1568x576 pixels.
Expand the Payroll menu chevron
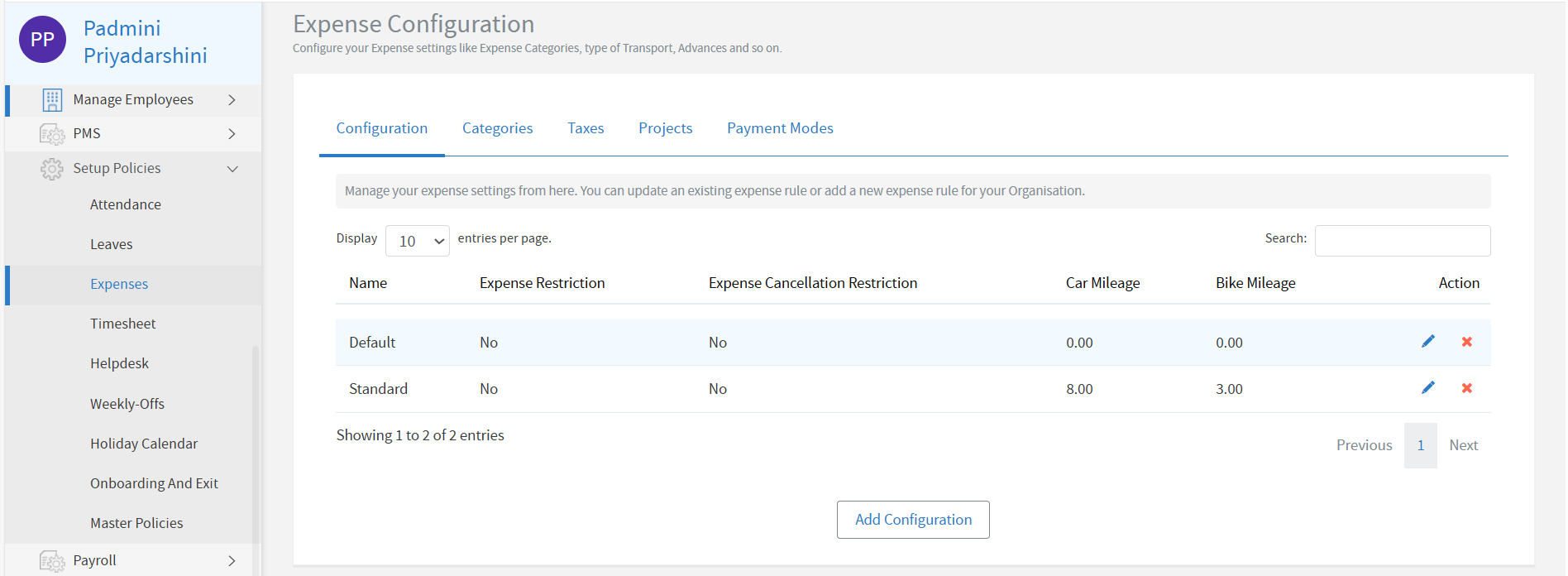[232, 561]
